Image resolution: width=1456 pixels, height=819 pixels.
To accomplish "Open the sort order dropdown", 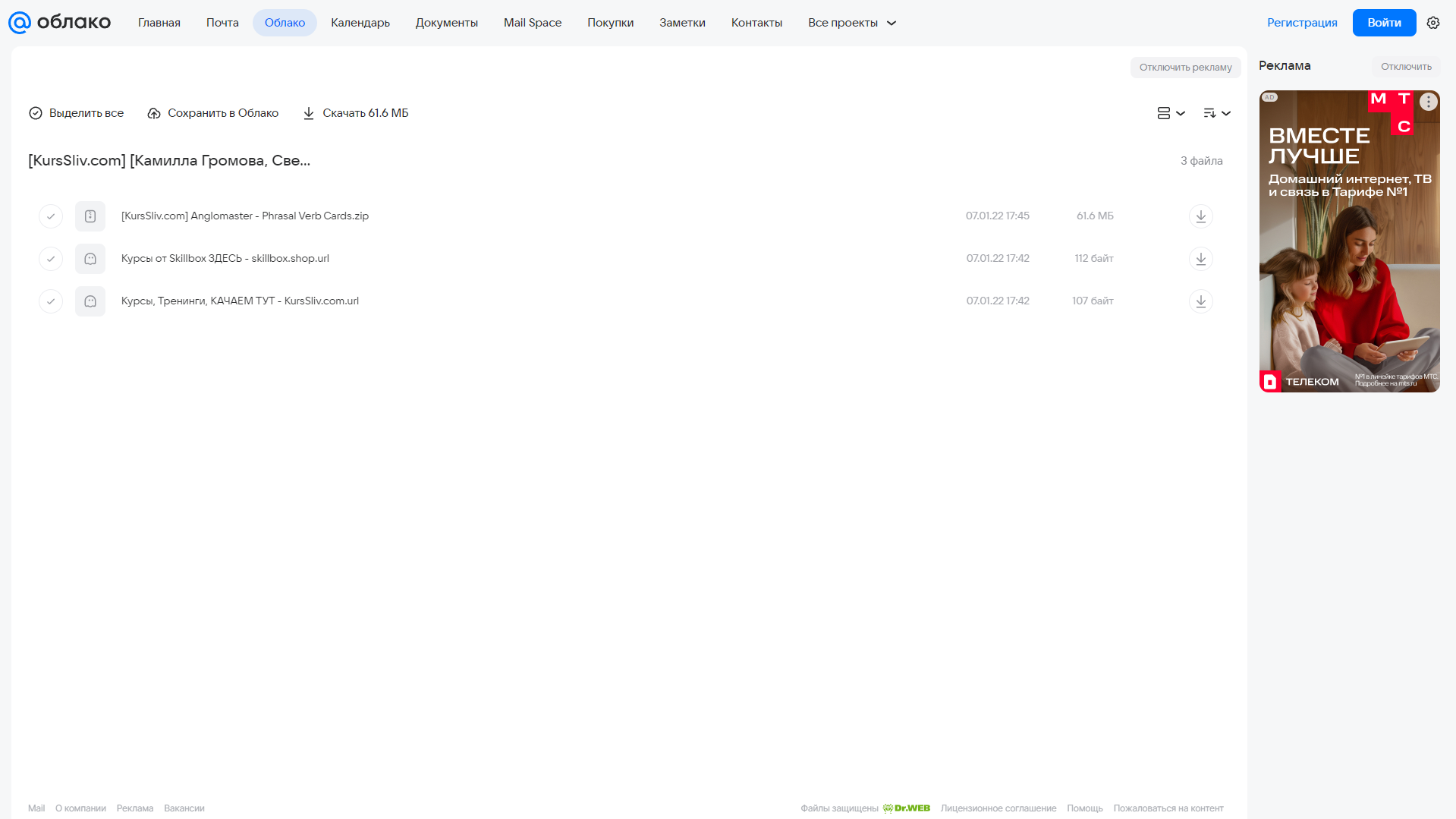I will tap(1216, 113).
